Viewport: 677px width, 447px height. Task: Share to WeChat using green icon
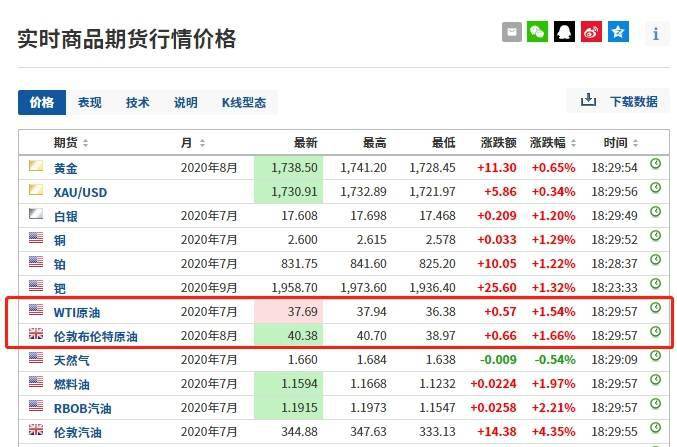coord(538,32)
